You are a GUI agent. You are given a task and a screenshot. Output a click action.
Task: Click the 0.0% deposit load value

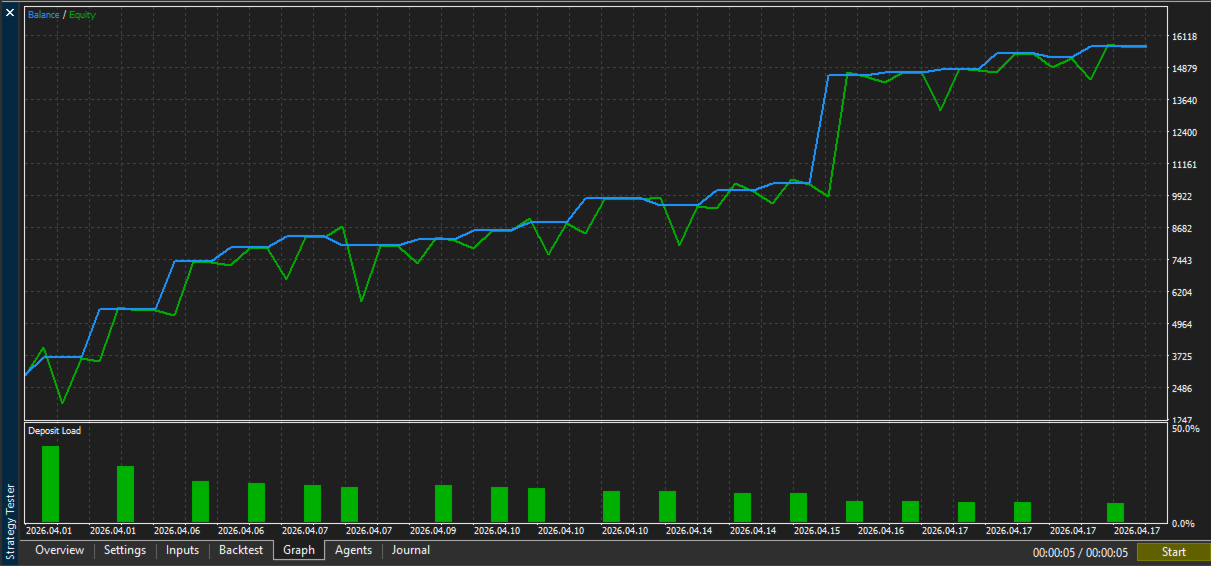pos(1183,523)
